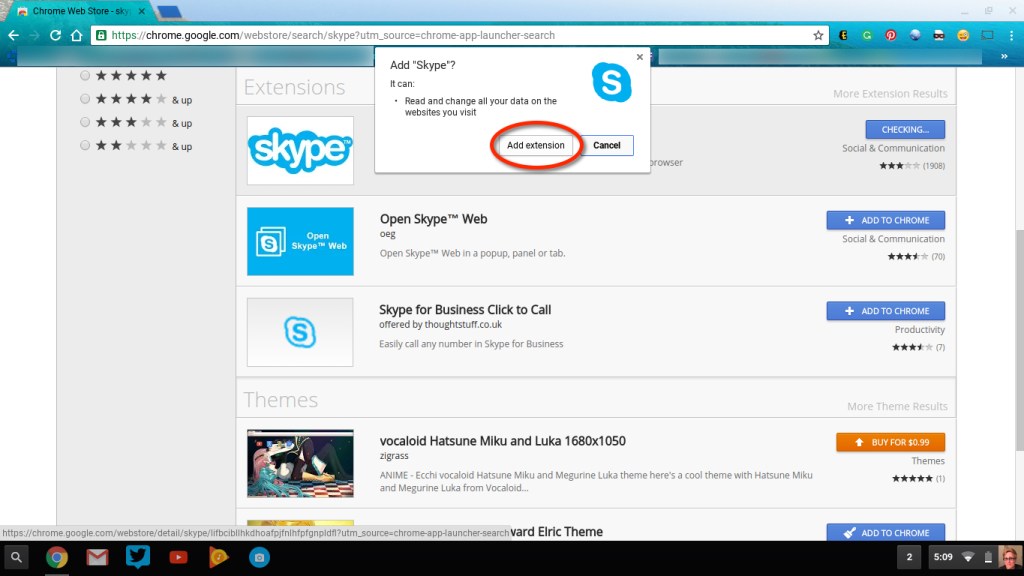Image resolution: width=1024 pixels, height=576 pixels.
Task: Open the Camera app in the taskbar
Action: coord(260,558)
